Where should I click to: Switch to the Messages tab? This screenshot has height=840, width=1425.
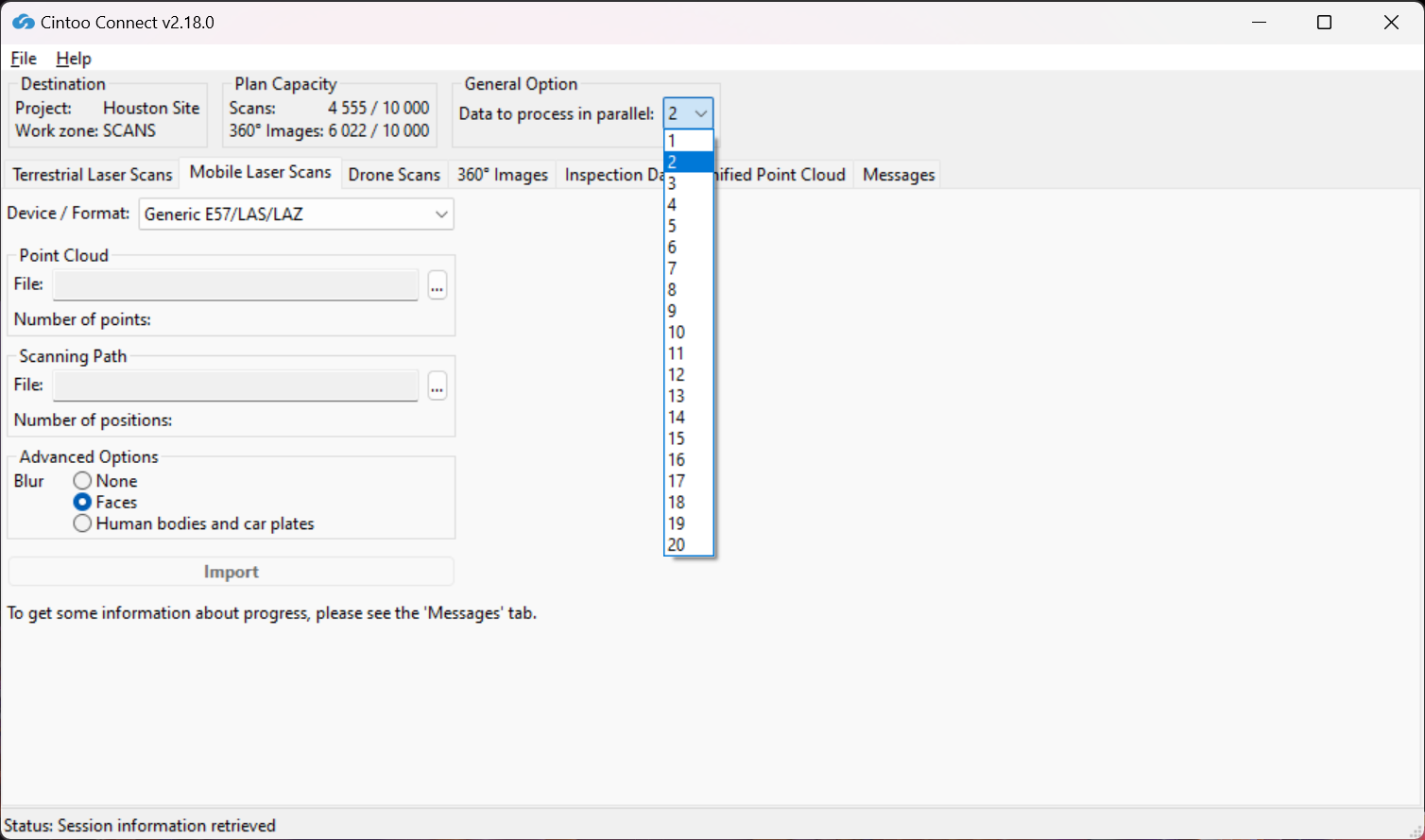899,175
